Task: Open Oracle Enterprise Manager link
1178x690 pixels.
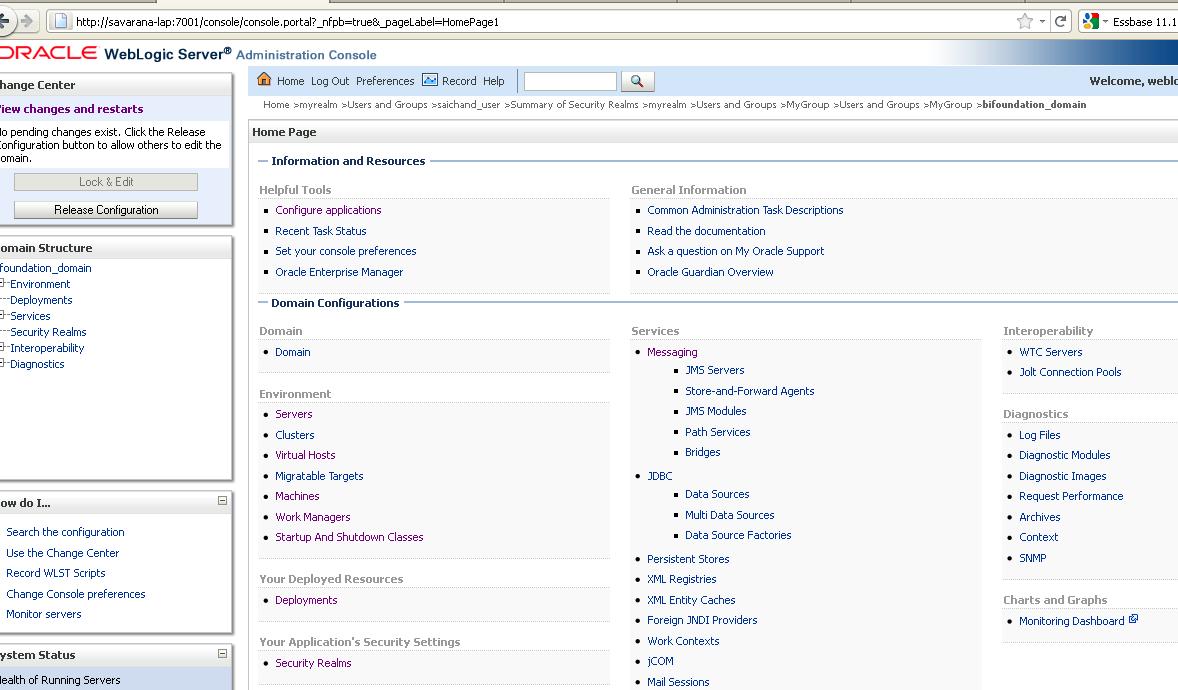Action: point(339,272)
